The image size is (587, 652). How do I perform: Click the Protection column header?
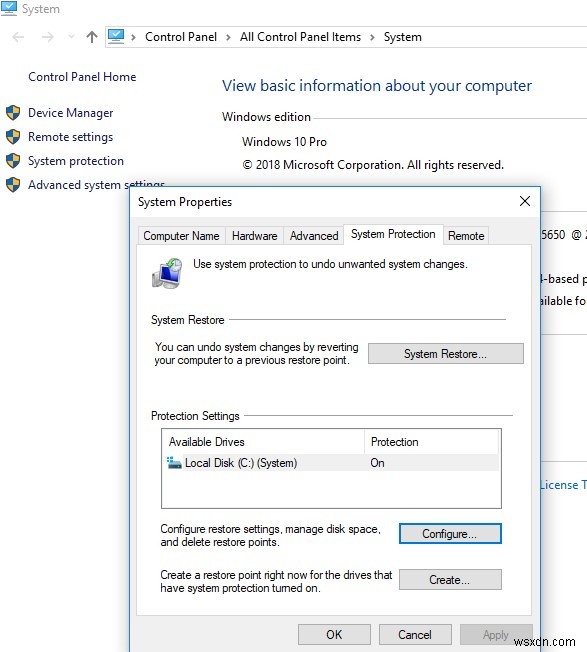[432, 442]
